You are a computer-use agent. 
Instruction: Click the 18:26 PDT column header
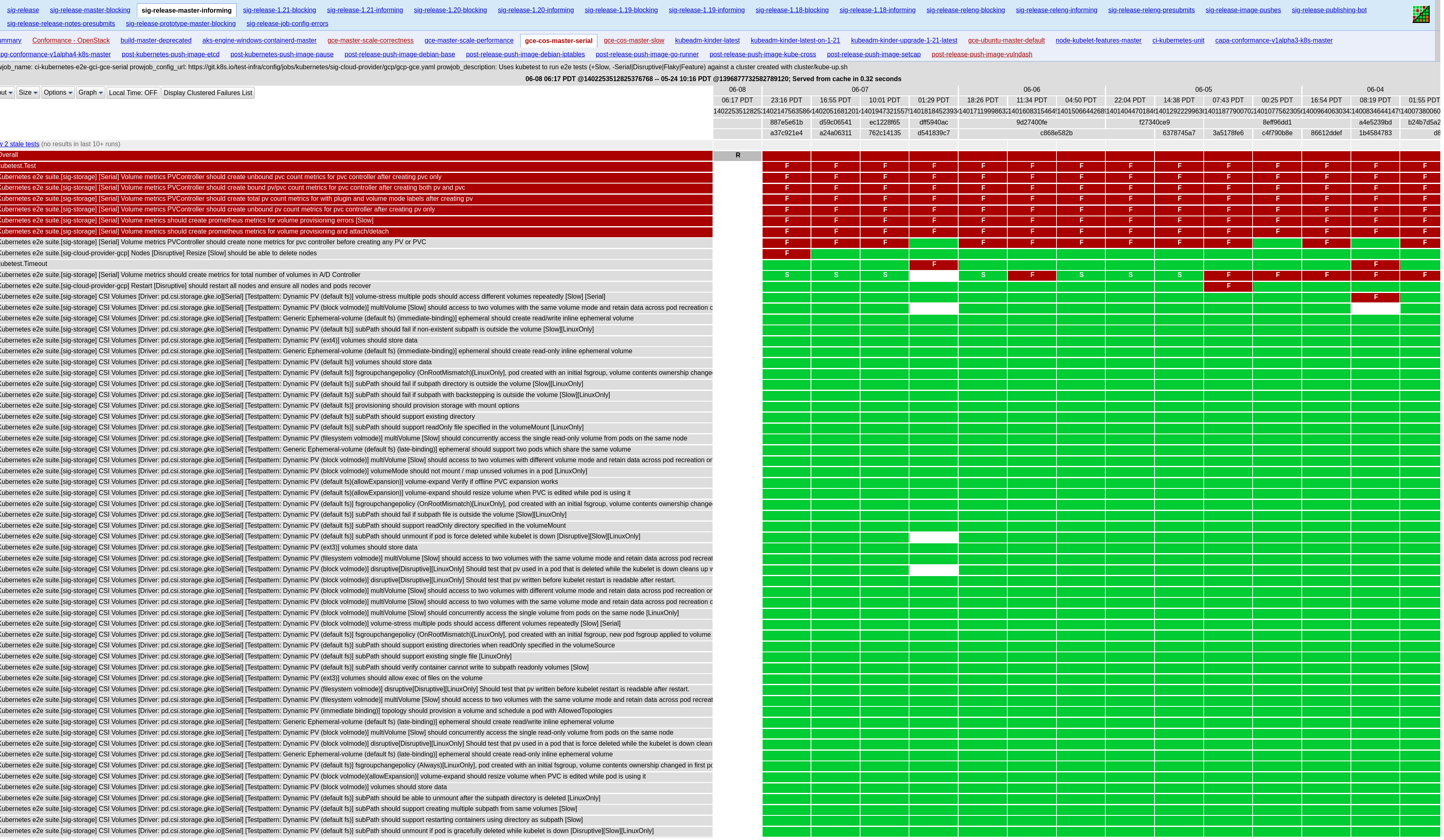pos(983,100)
